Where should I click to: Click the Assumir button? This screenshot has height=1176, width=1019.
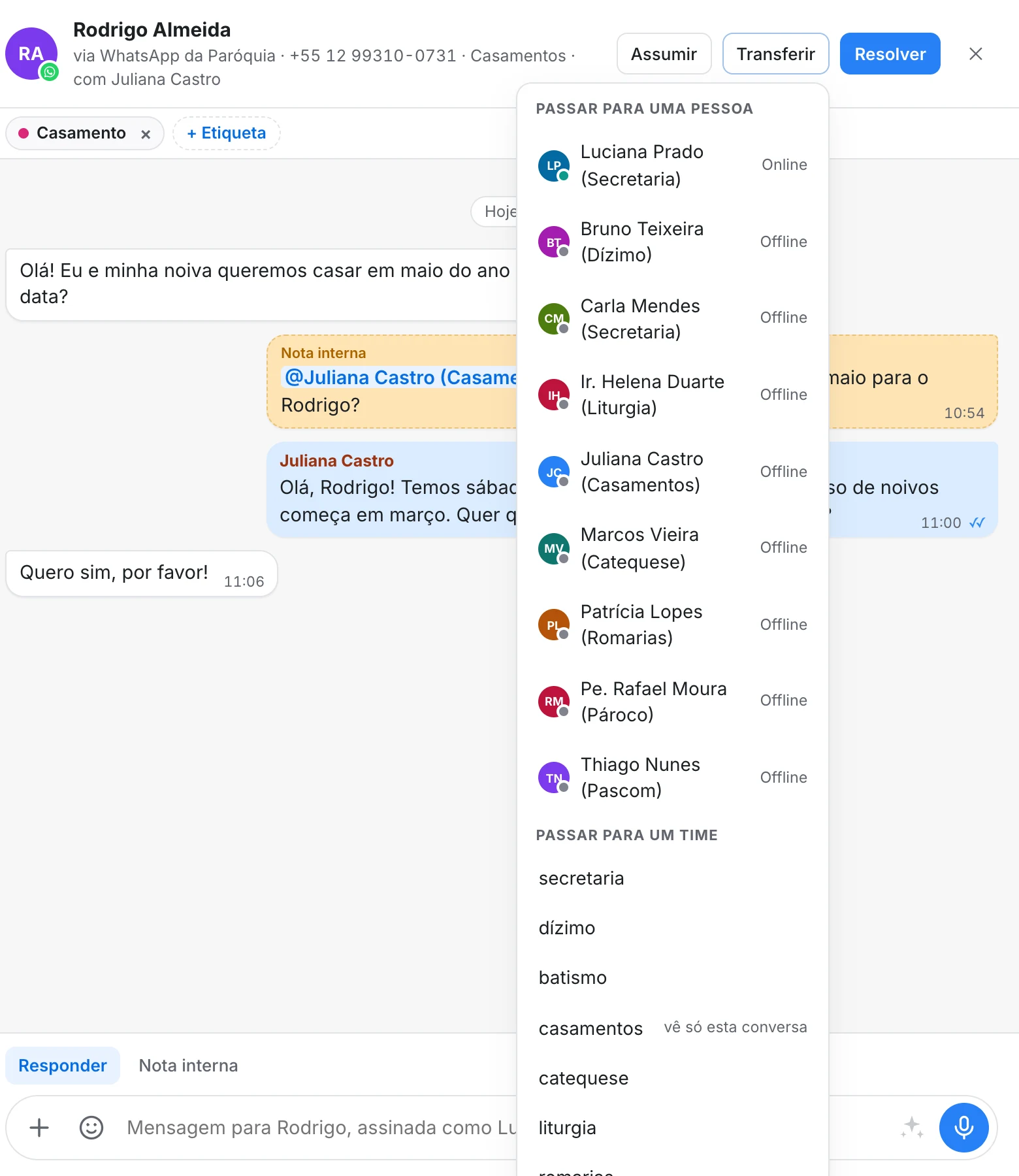(x=664, y=54)
